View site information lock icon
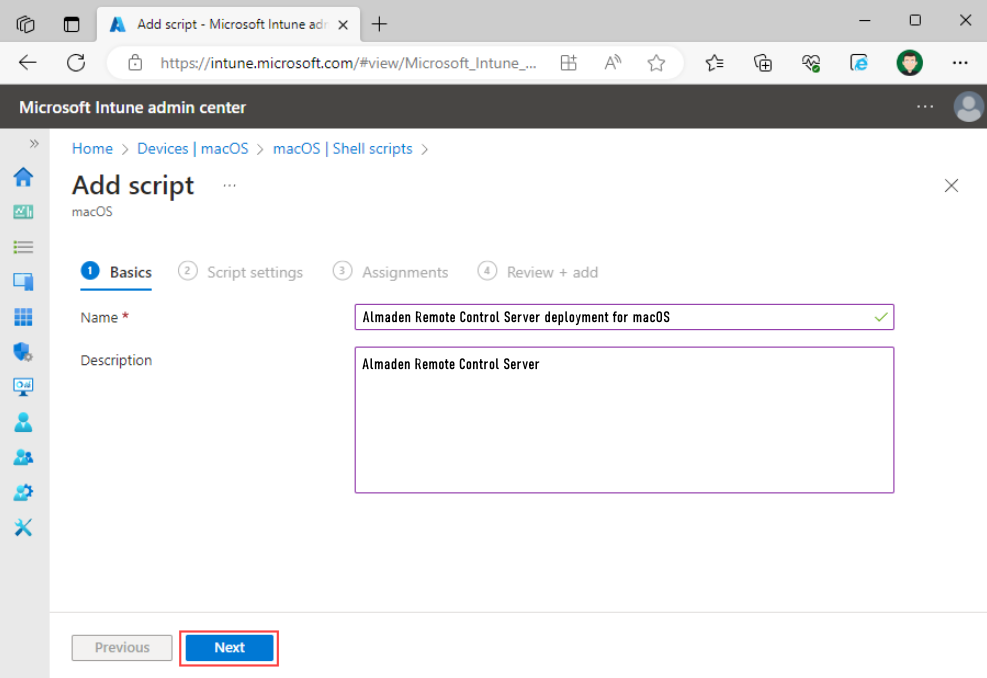This screenshot has width=987, height=678. [135, 62]
